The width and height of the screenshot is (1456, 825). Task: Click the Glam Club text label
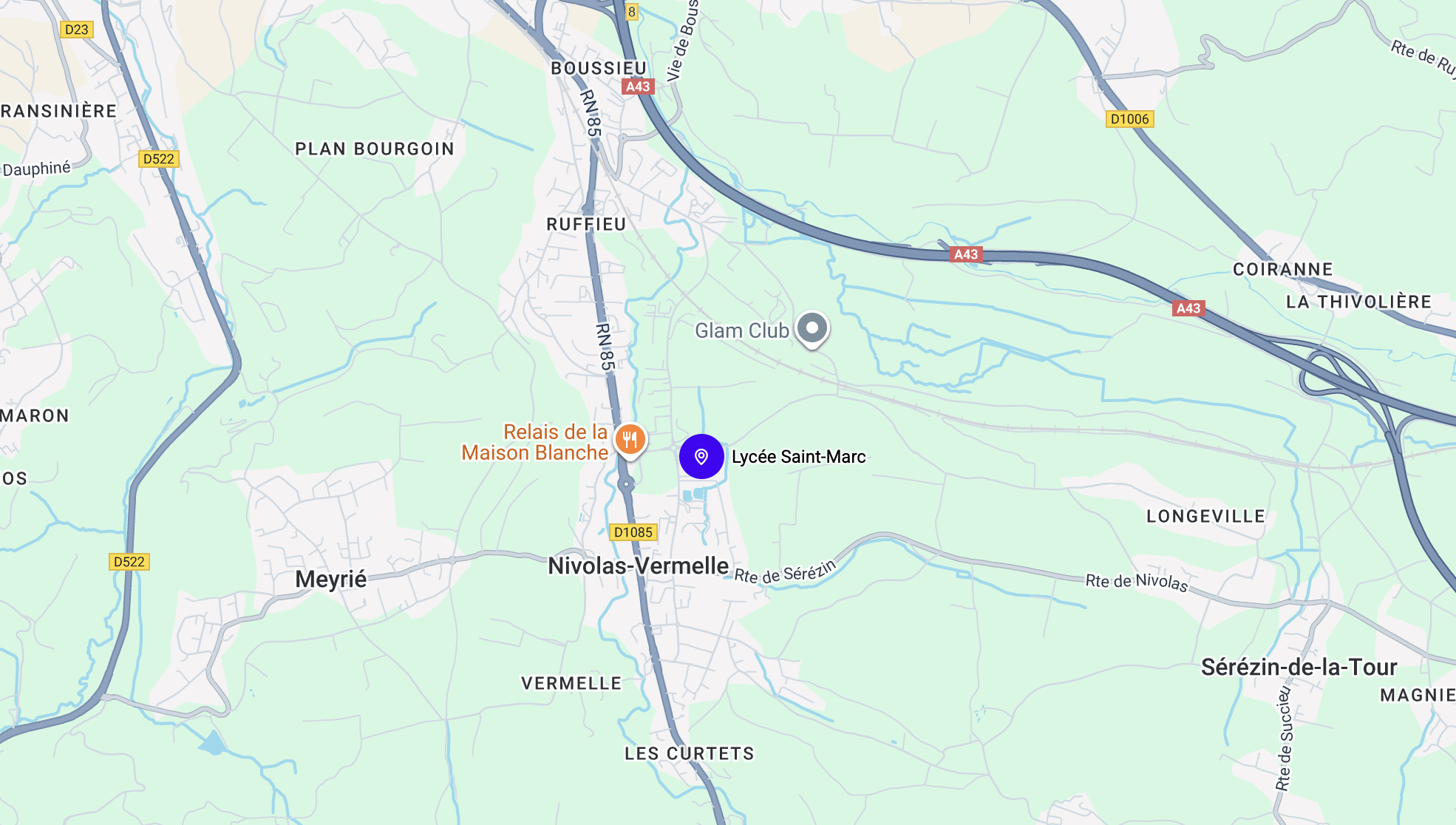coord(742,330)
